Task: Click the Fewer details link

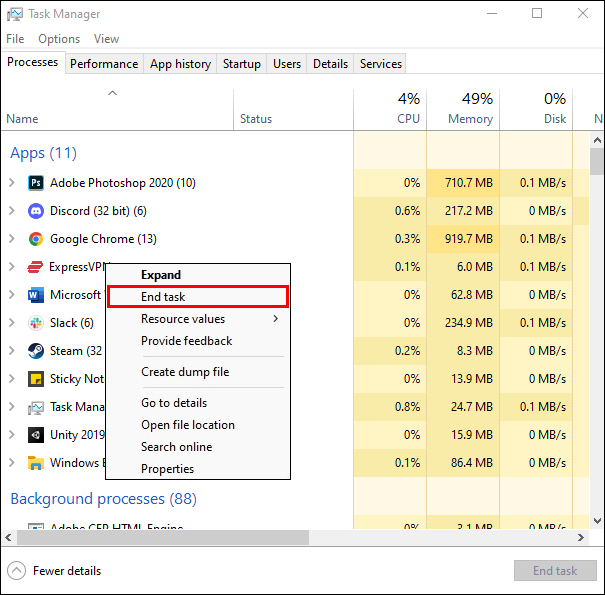Action: point(67,571)
